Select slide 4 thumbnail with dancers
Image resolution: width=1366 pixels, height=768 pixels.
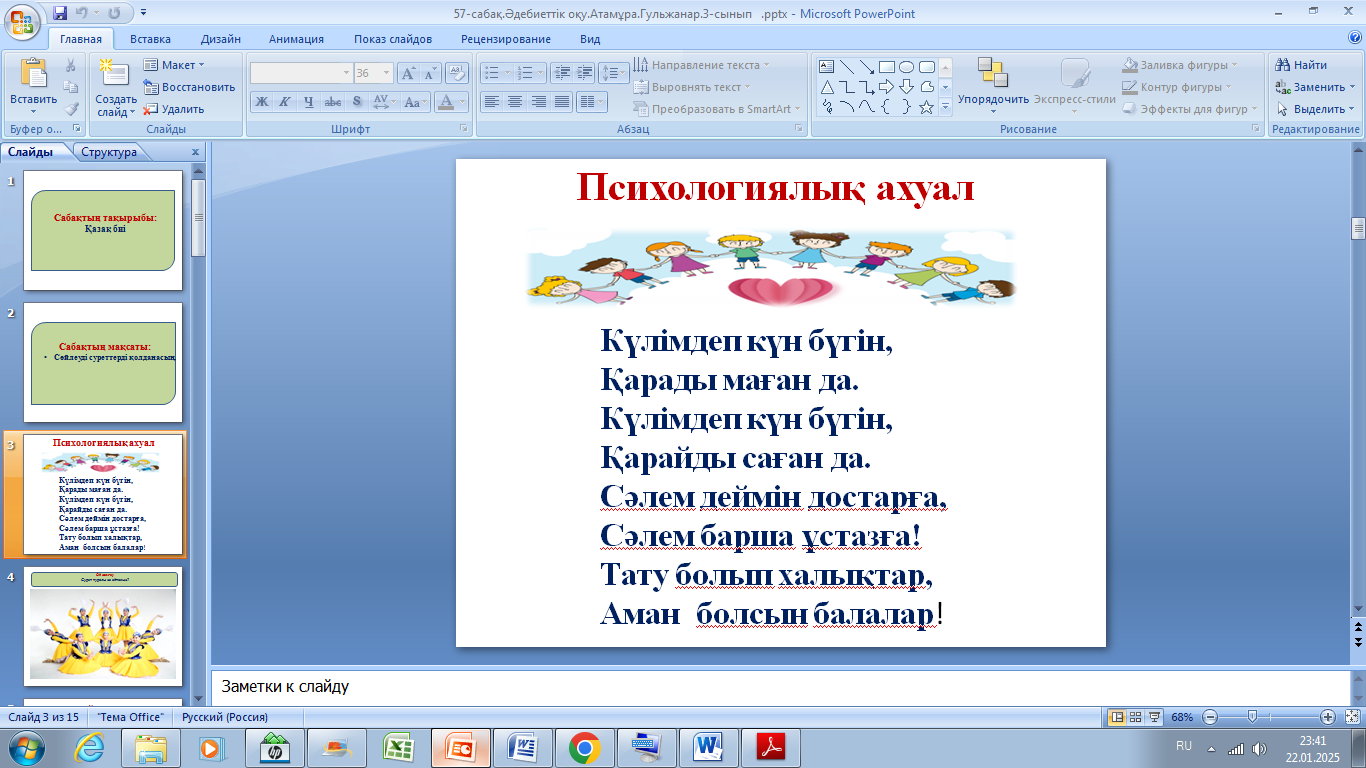pos(103,626)
